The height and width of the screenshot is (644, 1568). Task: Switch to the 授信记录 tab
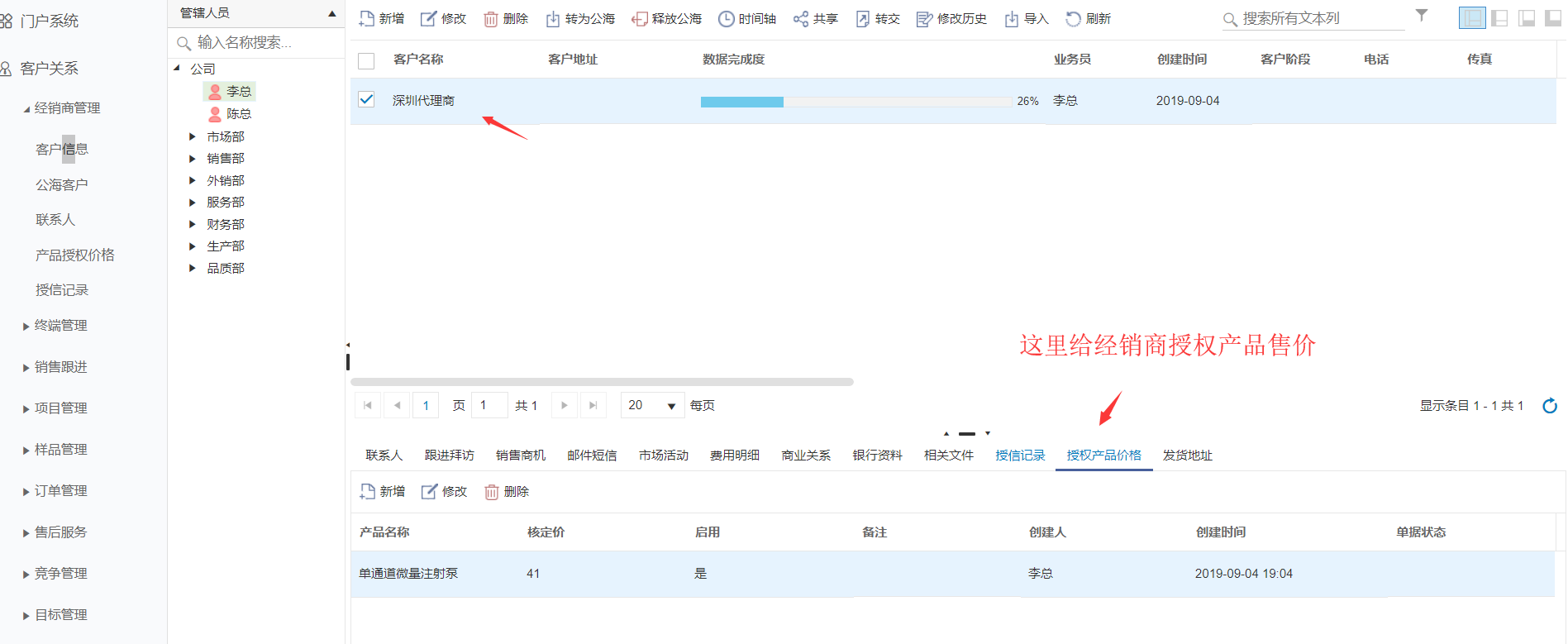click(x=1020, y=456)
